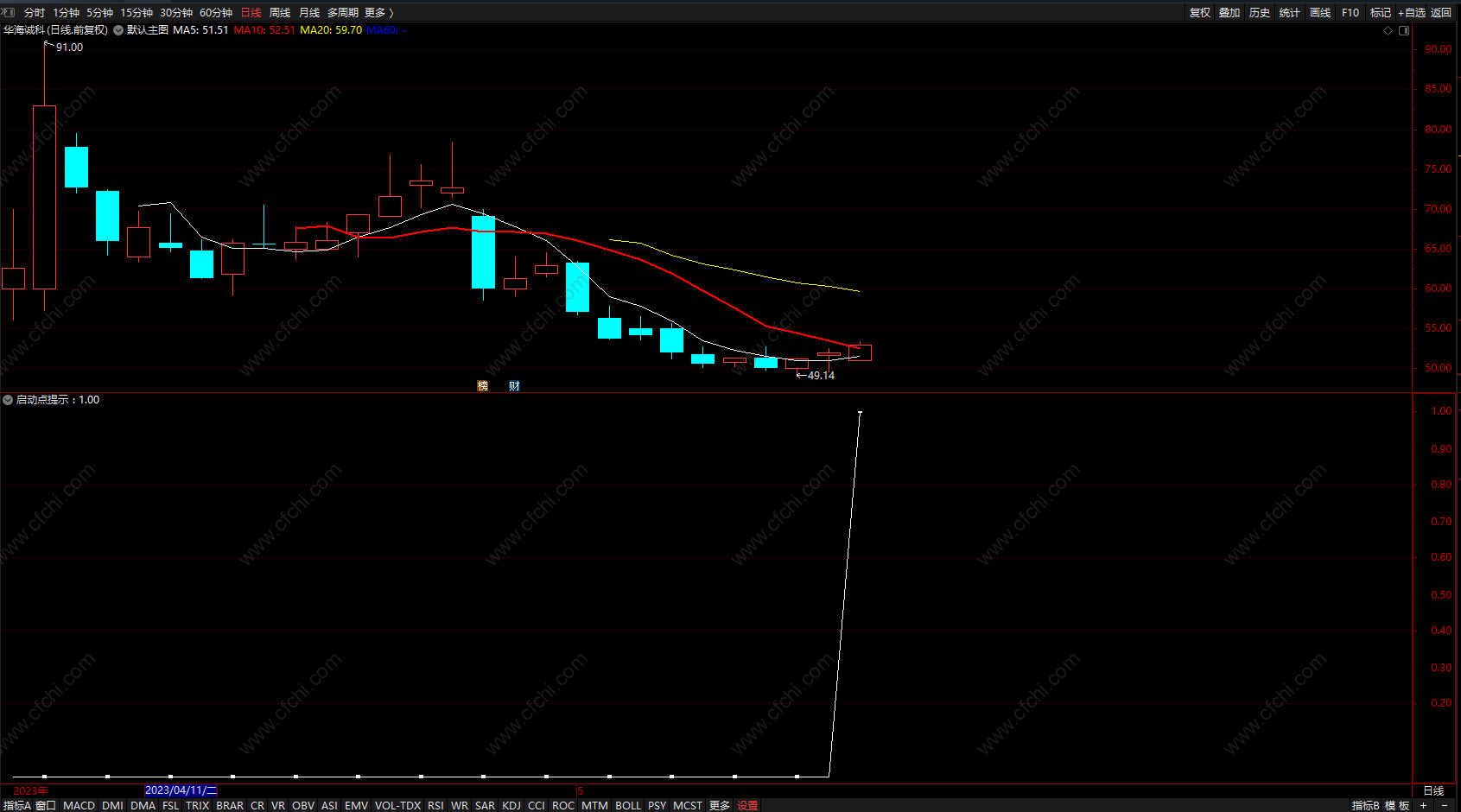Image resolution: width=1461 pixels, height=812 pixels.
Task: Zoom out with the minus button
Action: [x=1445, y=805]
